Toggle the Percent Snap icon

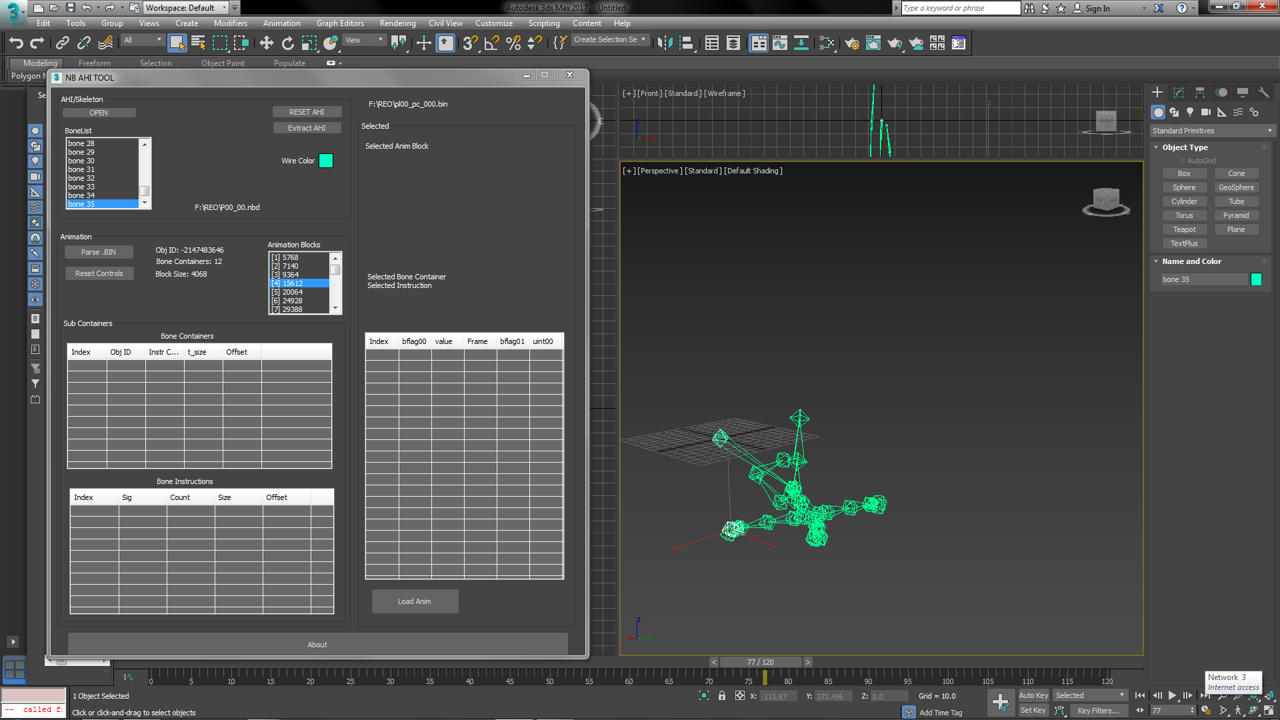(x=513, y=43)
